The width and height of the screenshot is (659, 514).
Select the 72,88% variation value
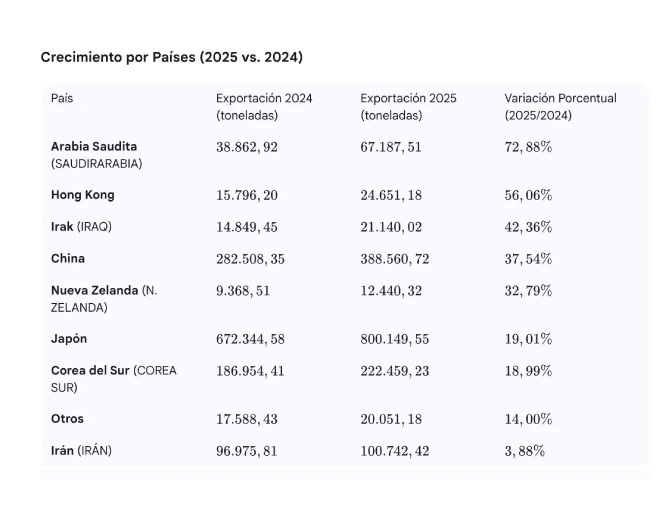point(528,147)
